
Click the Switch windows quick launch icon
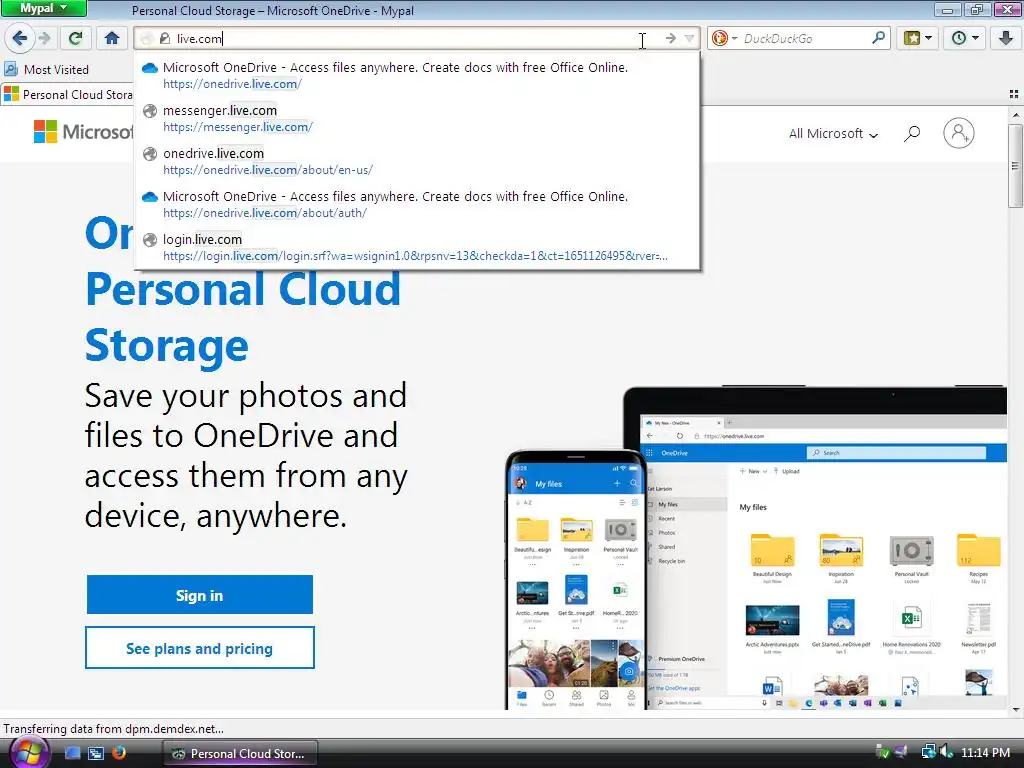95,753
